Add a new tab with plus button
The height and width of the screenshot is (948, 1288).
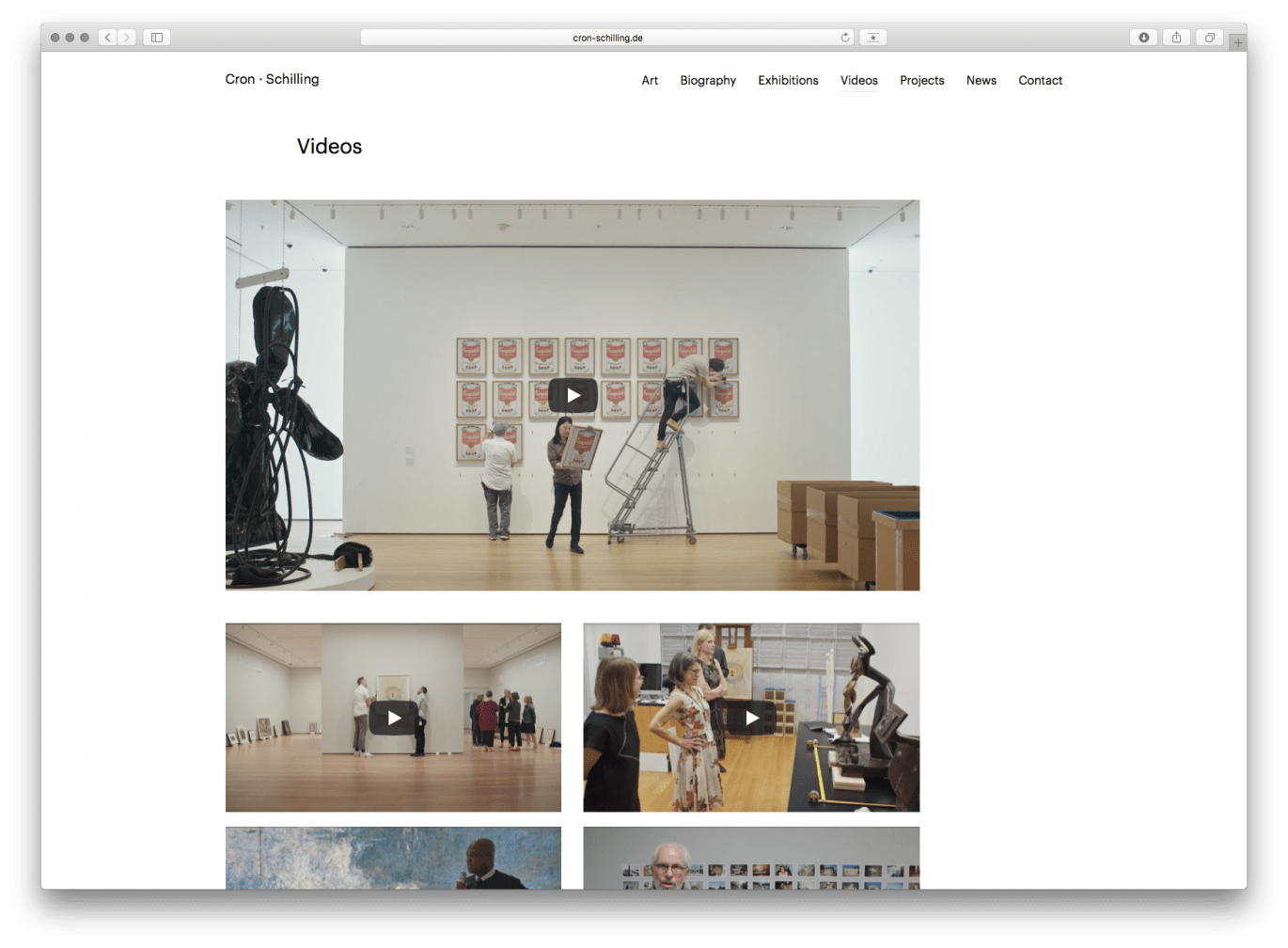click(x=1238, y=43)
